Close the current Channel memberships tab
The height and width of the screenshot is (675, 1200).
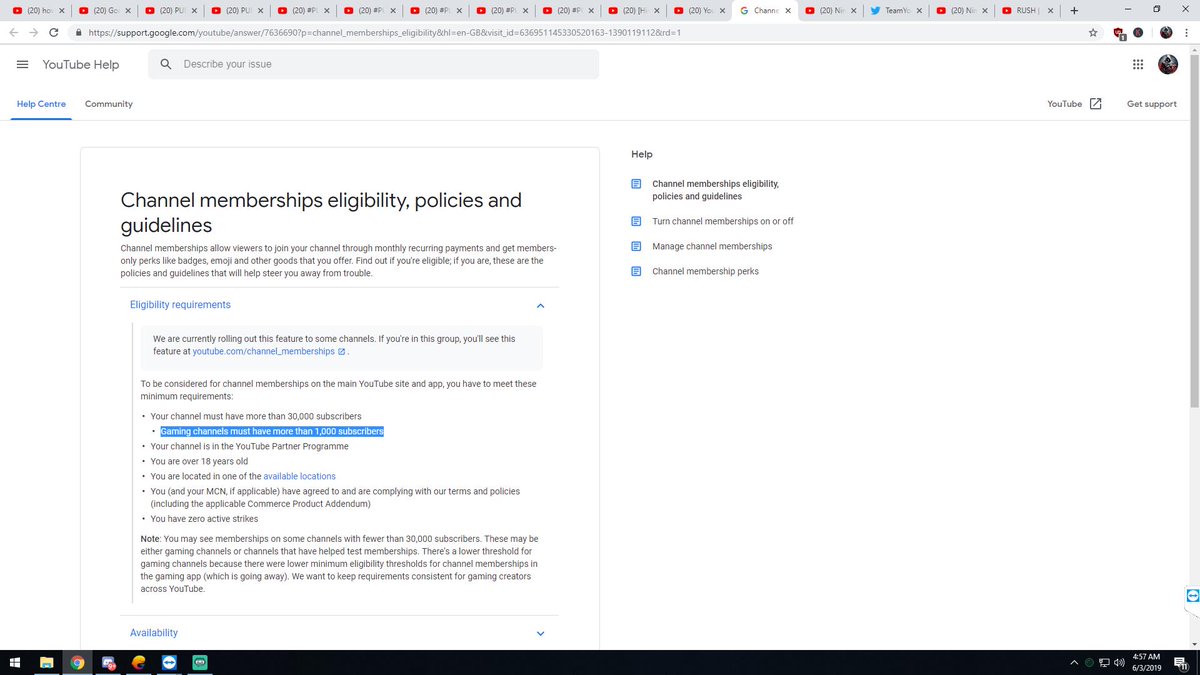click(789, 11)
